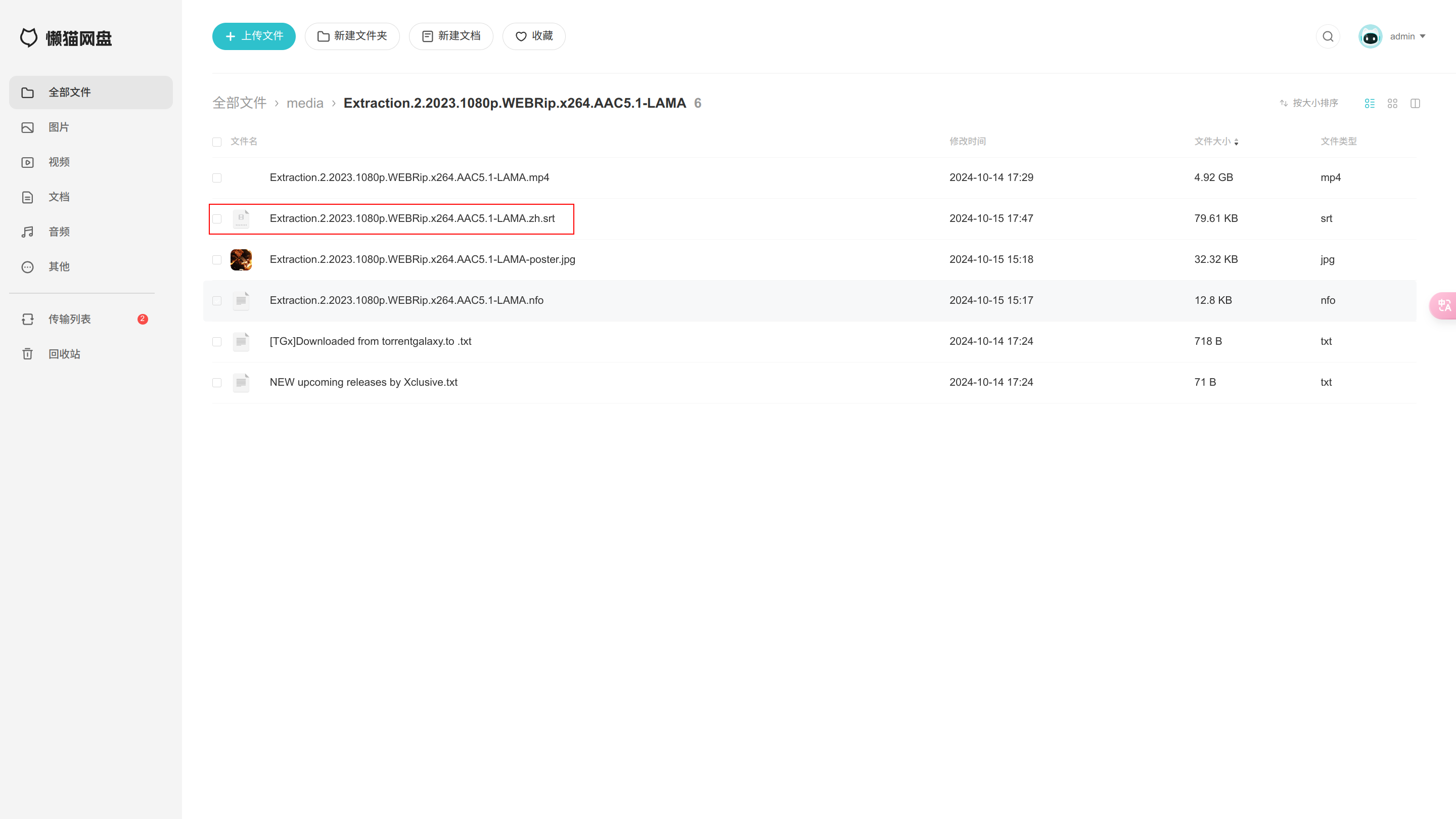
Task: Click the 收藏 favorites button
Action: point(534,37)
